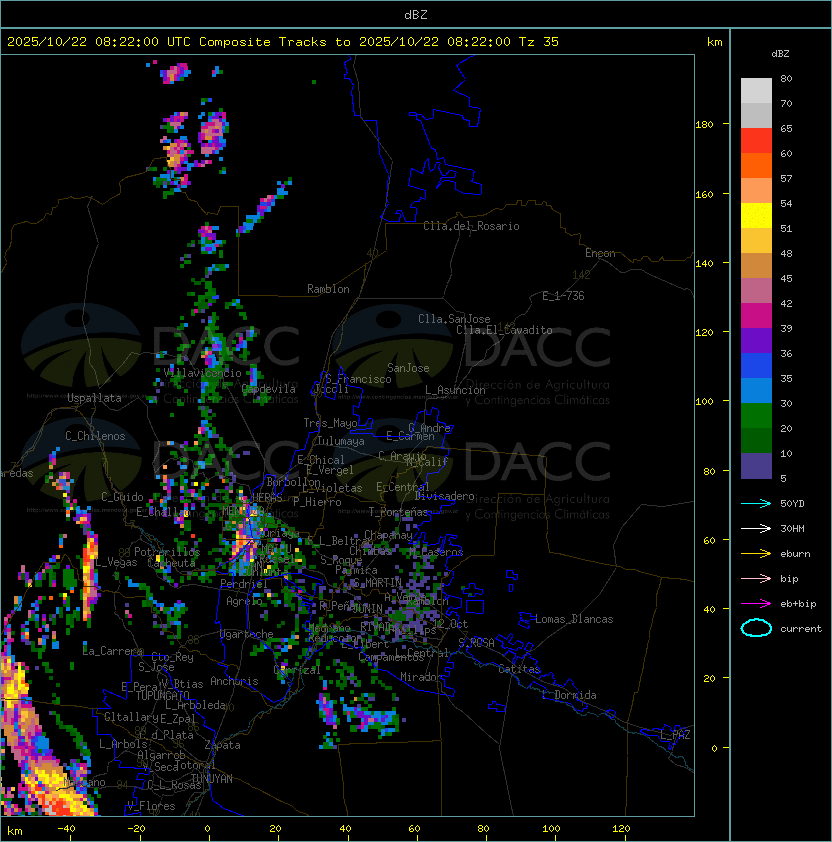
Task: Click the 'Uspallata' map label
Action: tap(94, 398)
